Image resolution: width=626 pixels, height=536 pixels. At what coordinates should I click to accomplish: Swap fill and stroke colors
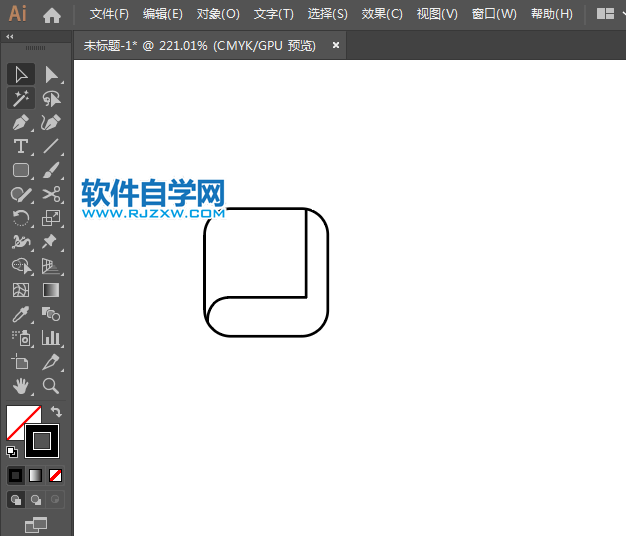coord(56,412)
